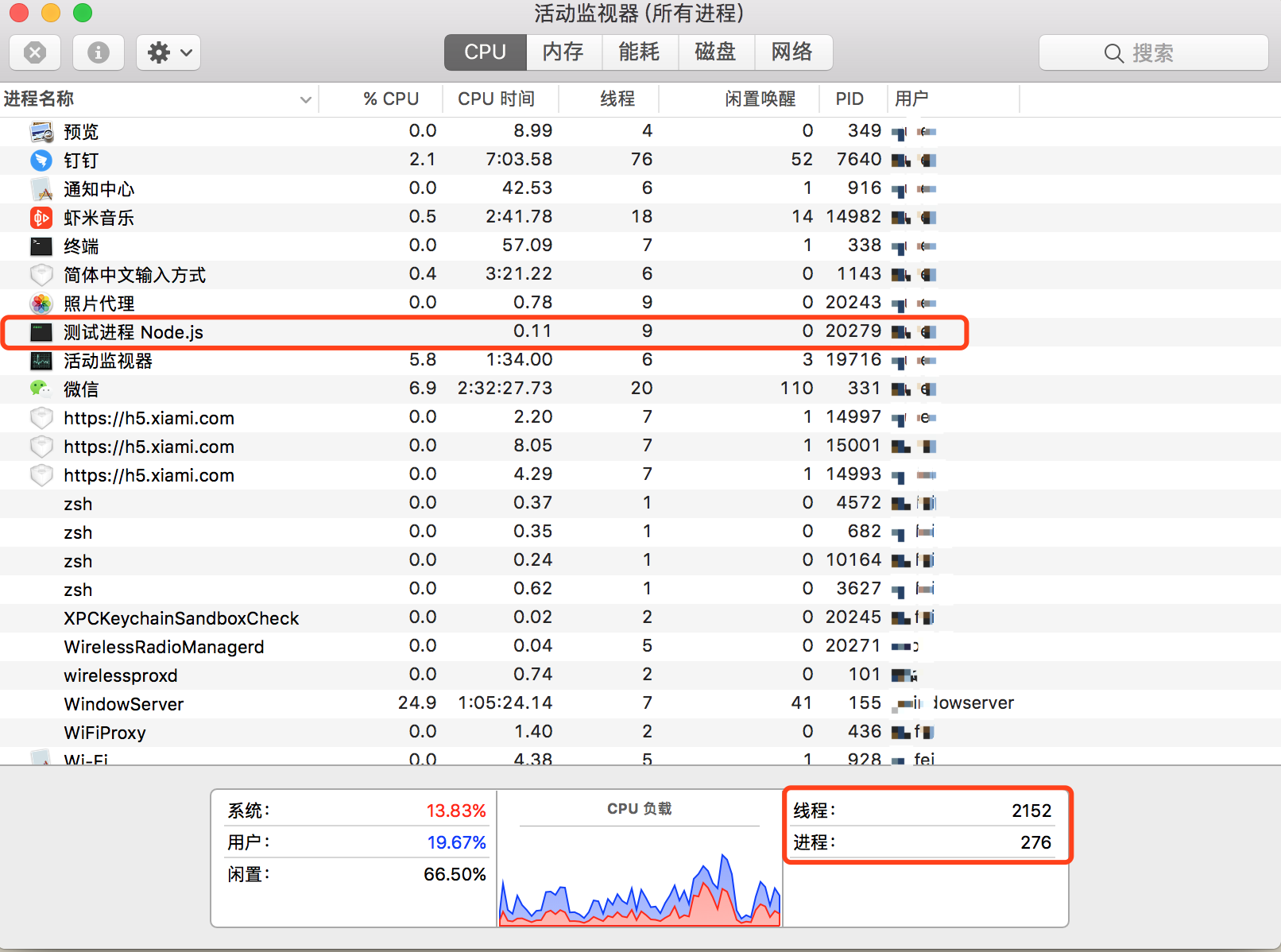Switch to the CPU tab

coord(485,52)
